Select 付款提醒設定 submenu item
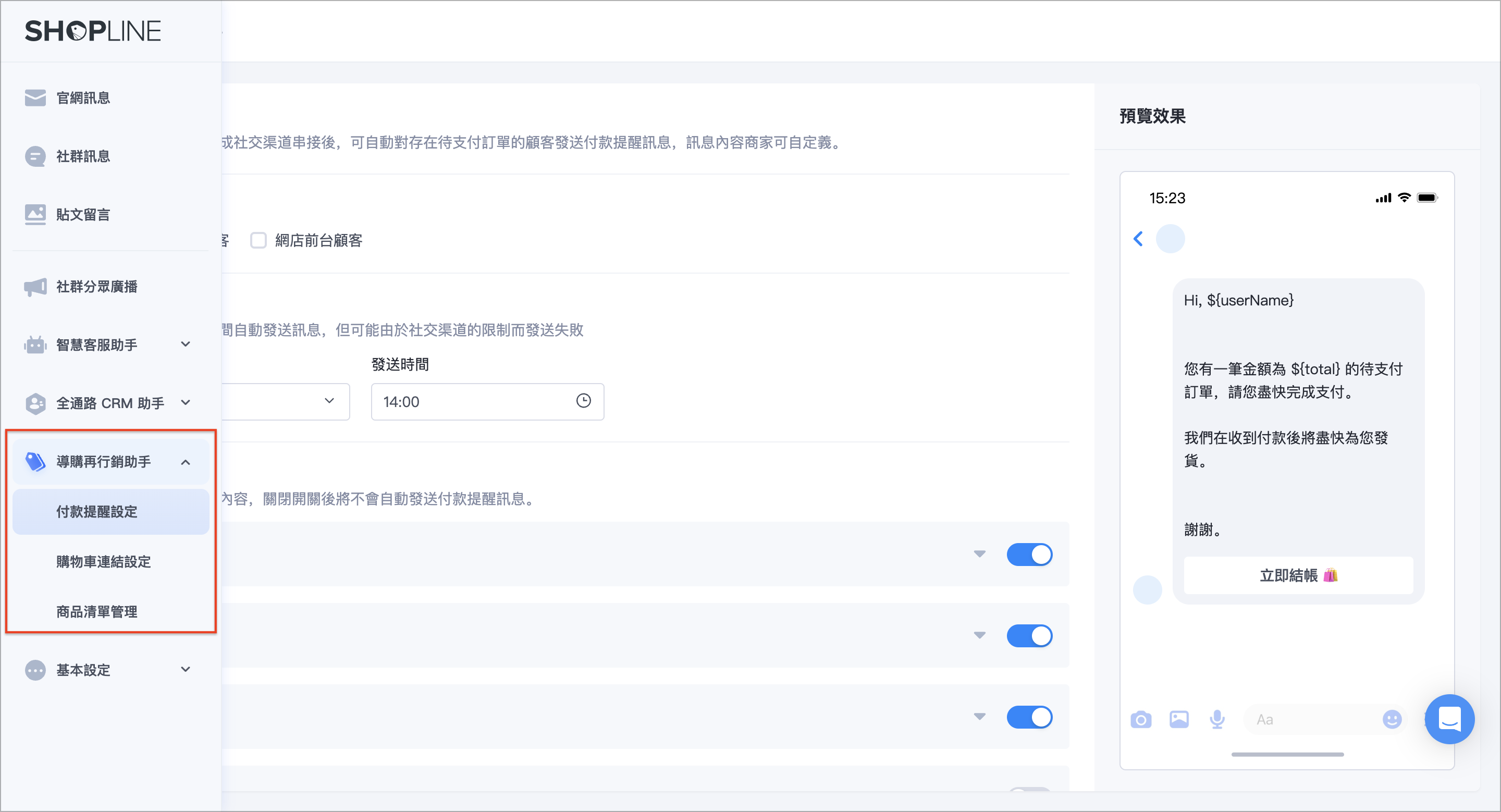The image size is (1501, 812). [110, 511]
